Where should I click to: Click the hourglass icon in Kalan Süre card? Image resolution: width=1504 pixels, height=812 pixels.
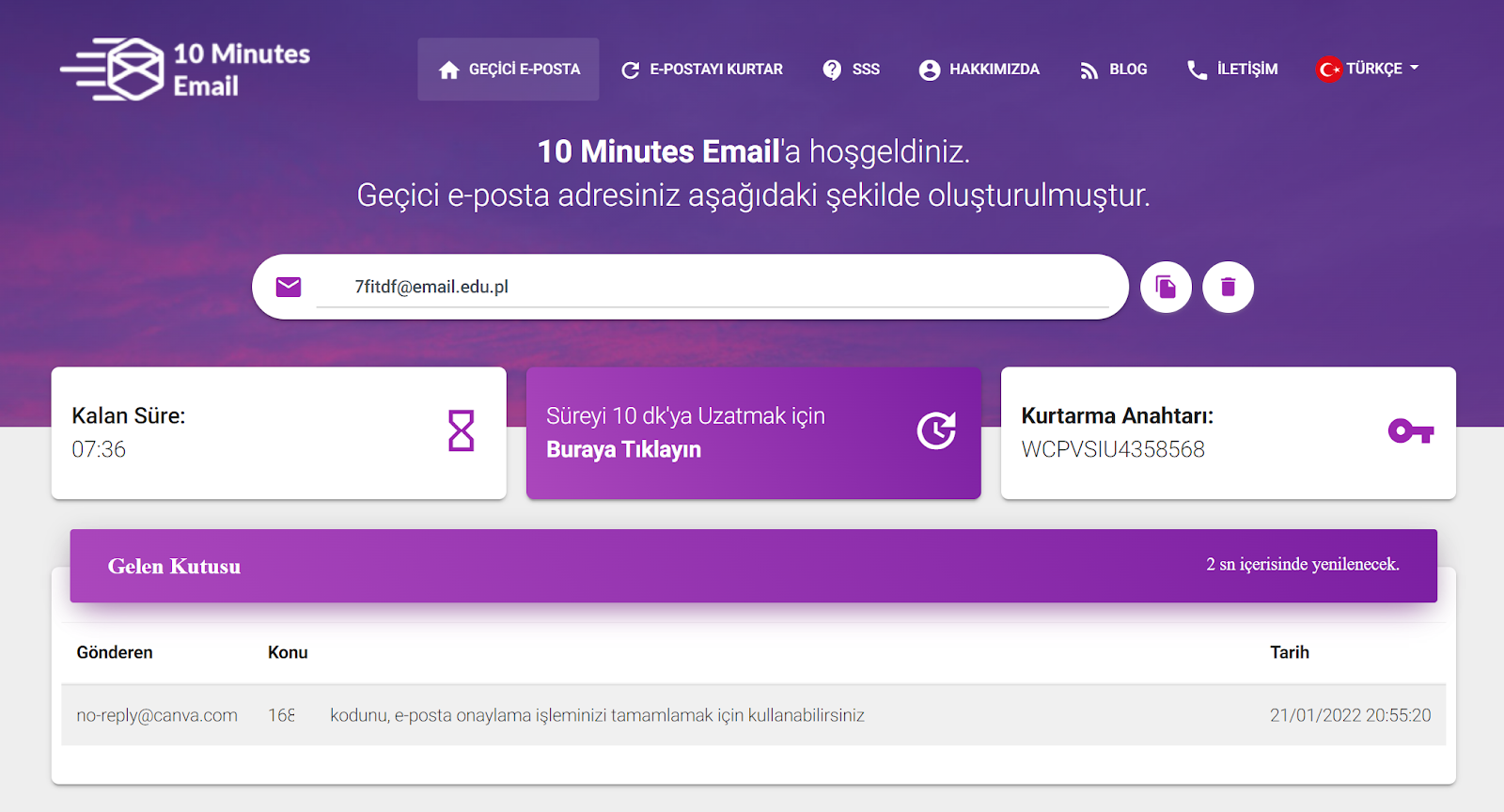tap(461, 431)
